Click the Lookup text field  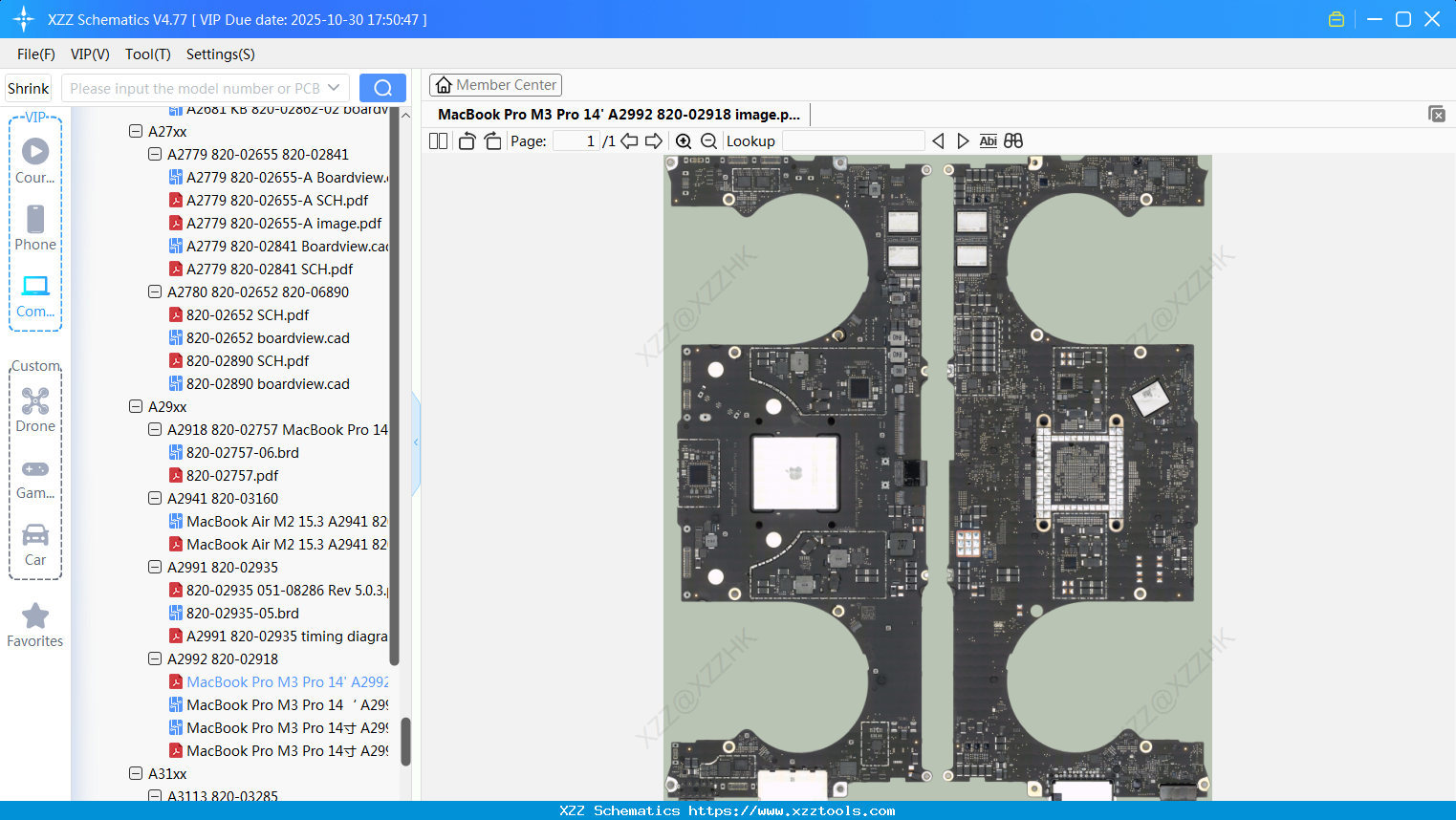pos(853,141)
